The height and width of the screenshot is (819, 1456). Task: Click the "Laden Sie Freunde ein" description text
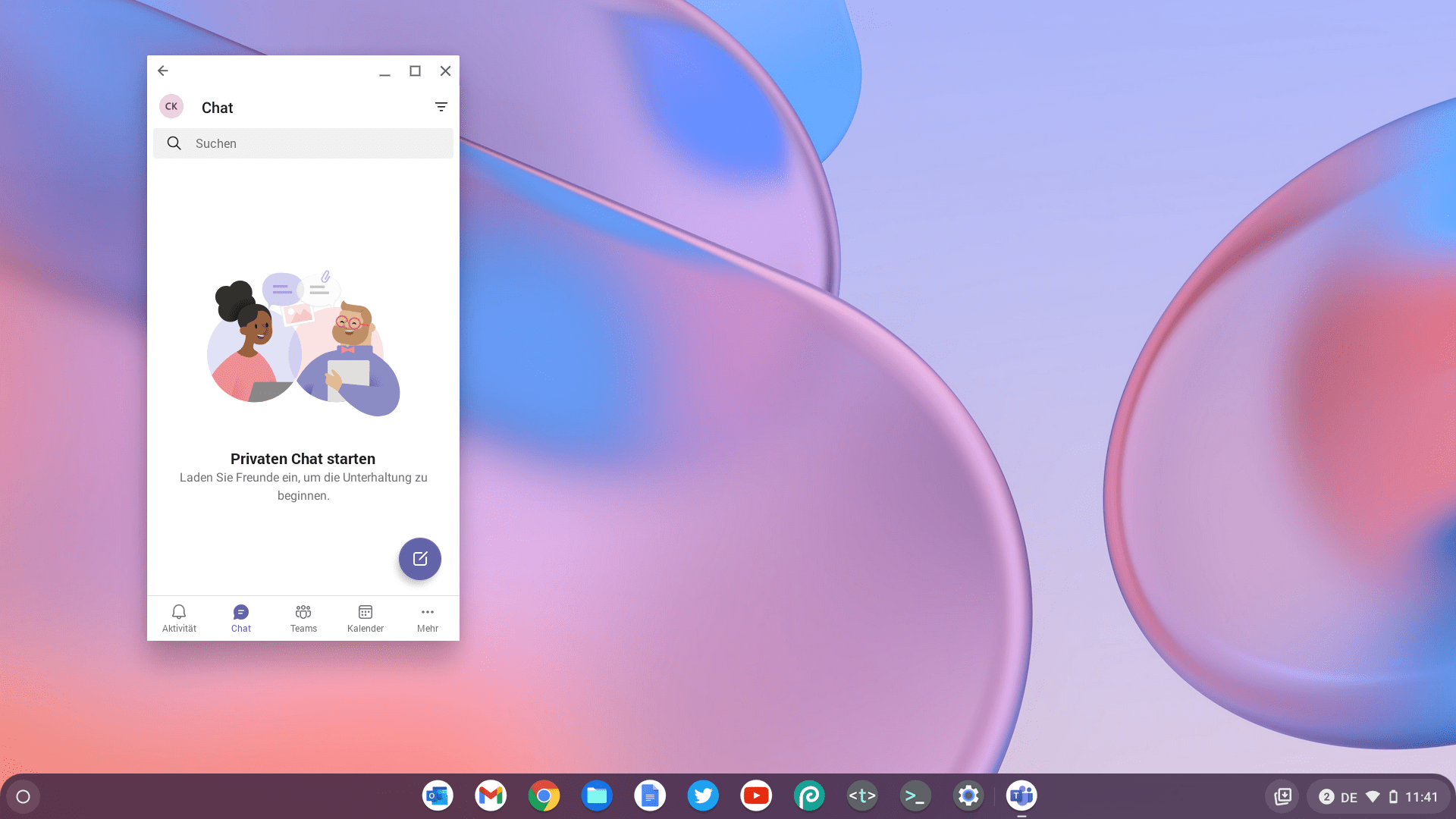click(303, 486)
